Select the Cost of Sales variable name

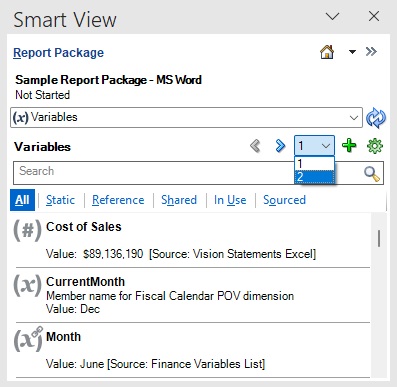click(x=84, y=227)
